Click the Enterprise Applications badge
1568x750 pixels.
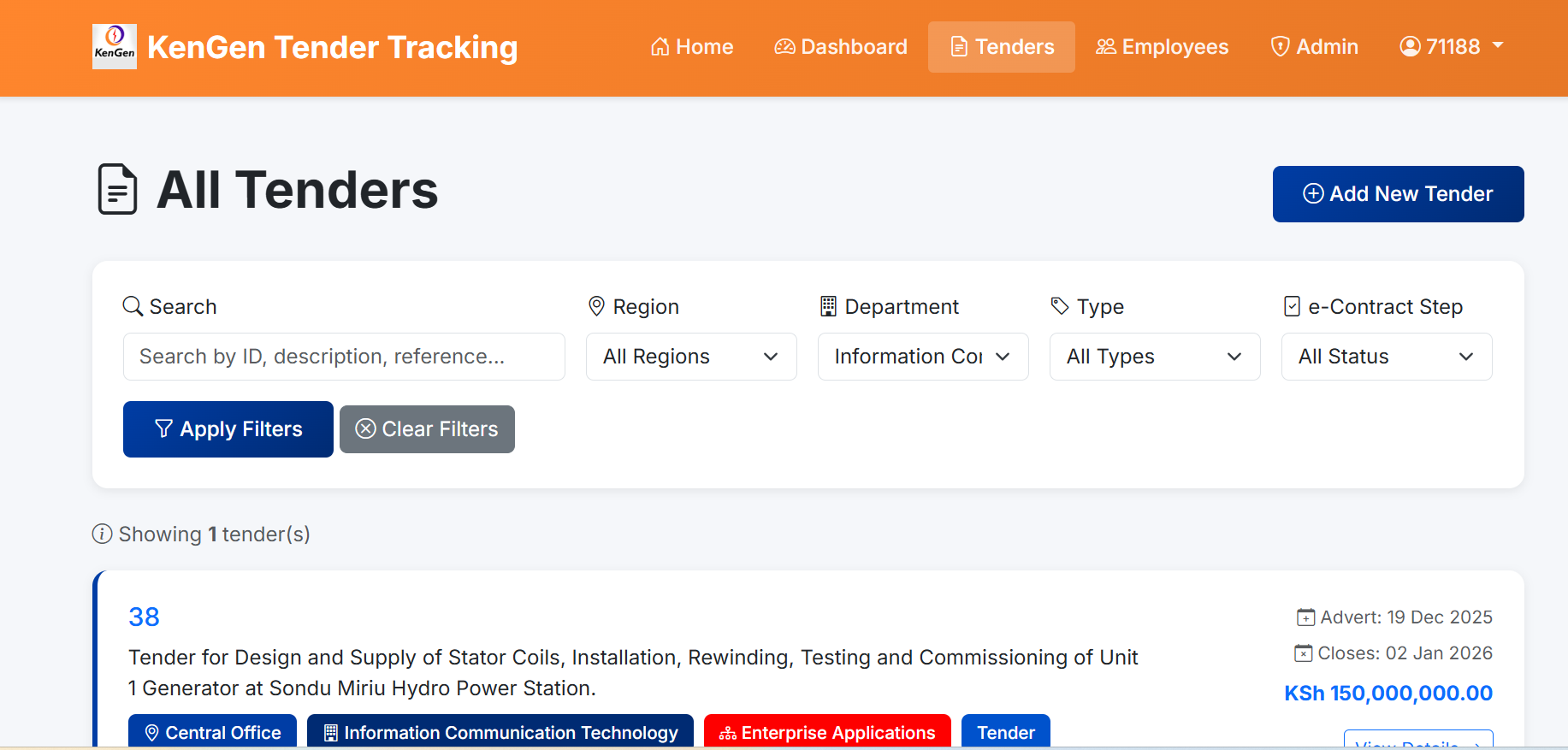(827, 732)
